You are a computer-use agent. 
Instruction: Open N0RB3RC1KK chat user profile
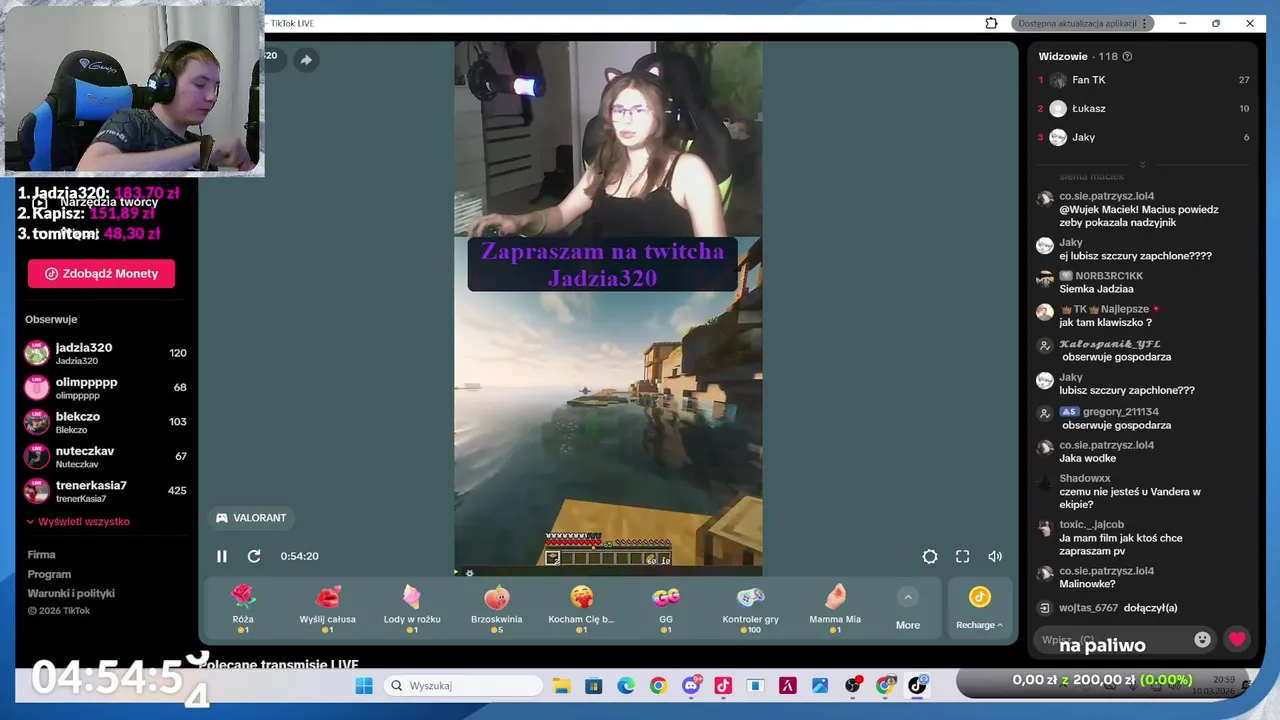[x=1109, y=275]
